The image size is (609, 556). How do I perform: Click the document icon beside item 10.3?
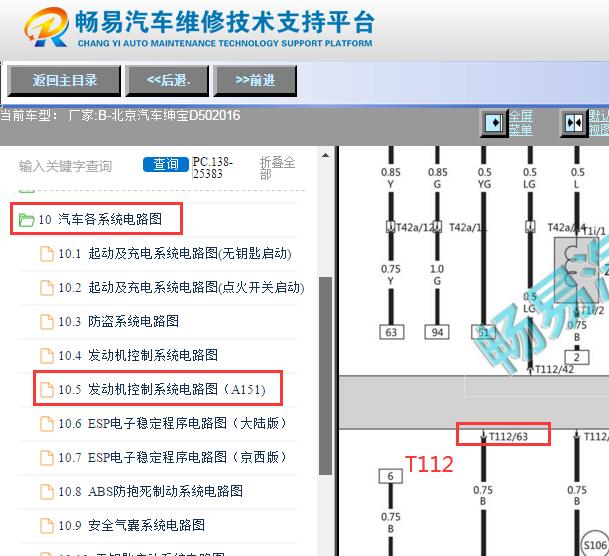click(x=47, y=322)
